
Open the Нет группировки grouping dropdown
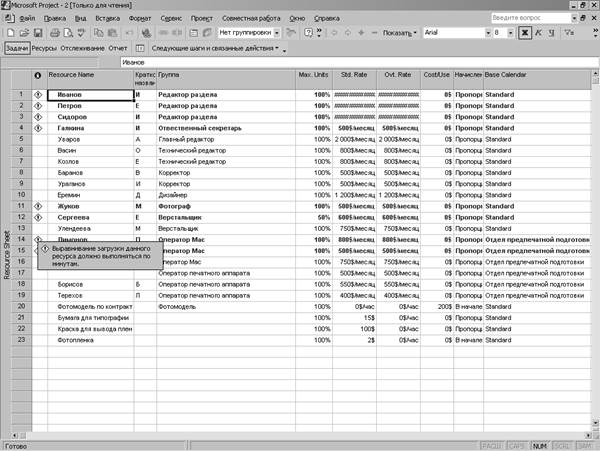(277, 33)
